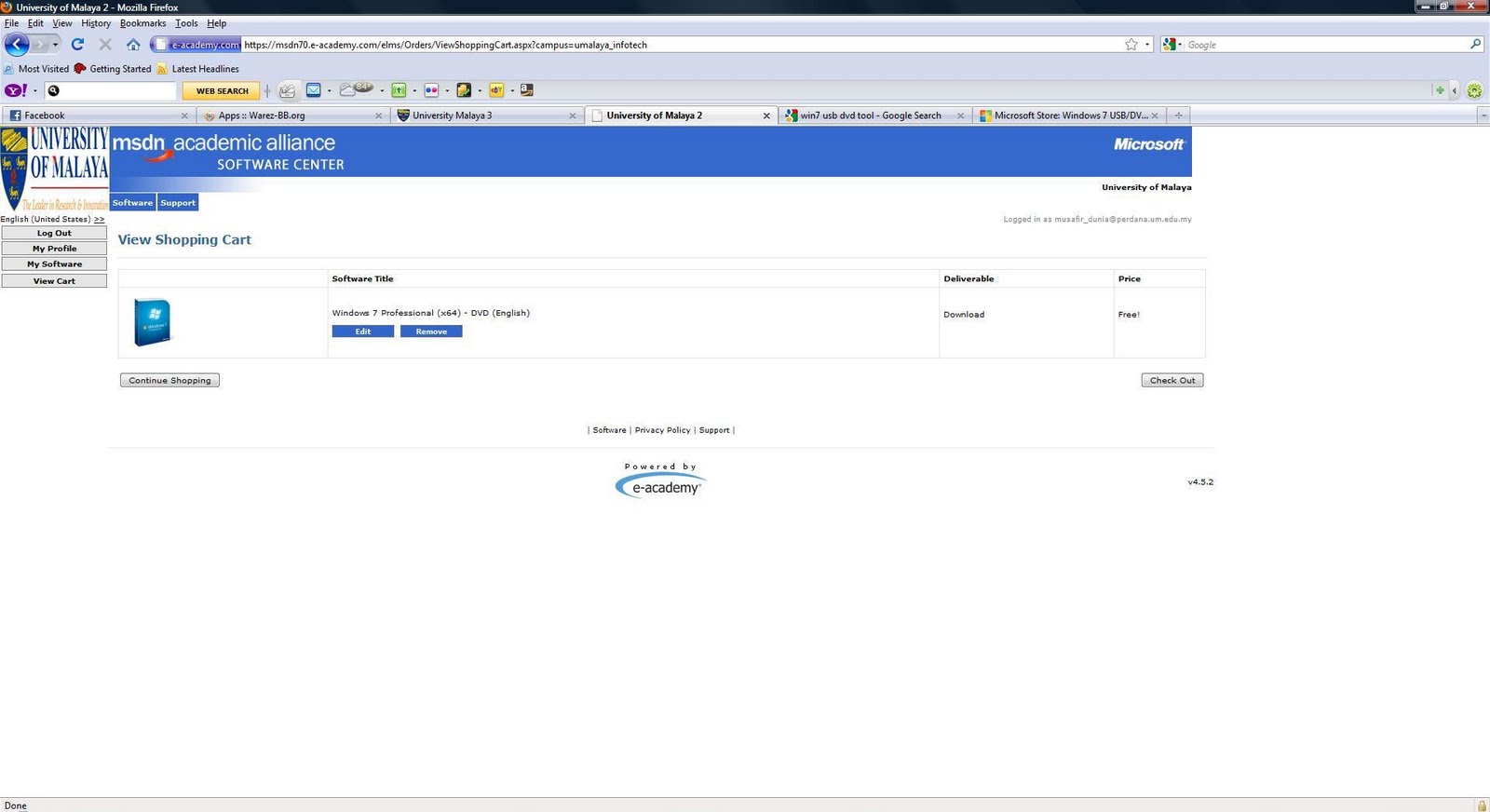Open My Profile in sidebar
This screenshot has width=1490, height=812.
(54, 249)
